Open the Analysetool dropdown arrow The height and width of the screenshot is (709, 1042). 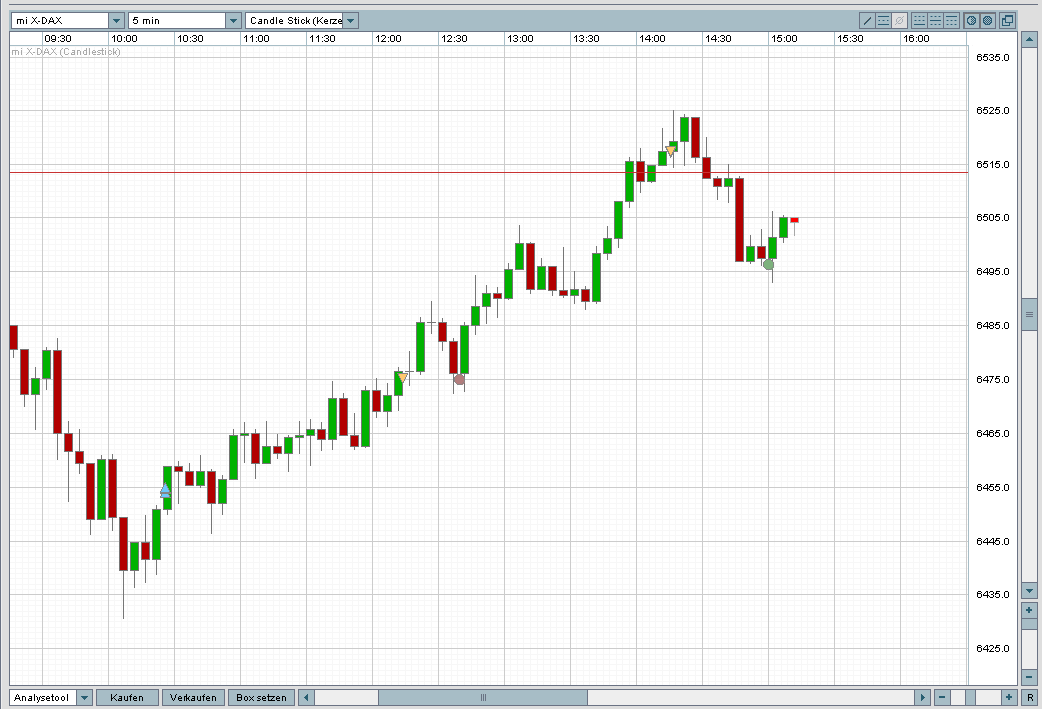click(84, 698)
